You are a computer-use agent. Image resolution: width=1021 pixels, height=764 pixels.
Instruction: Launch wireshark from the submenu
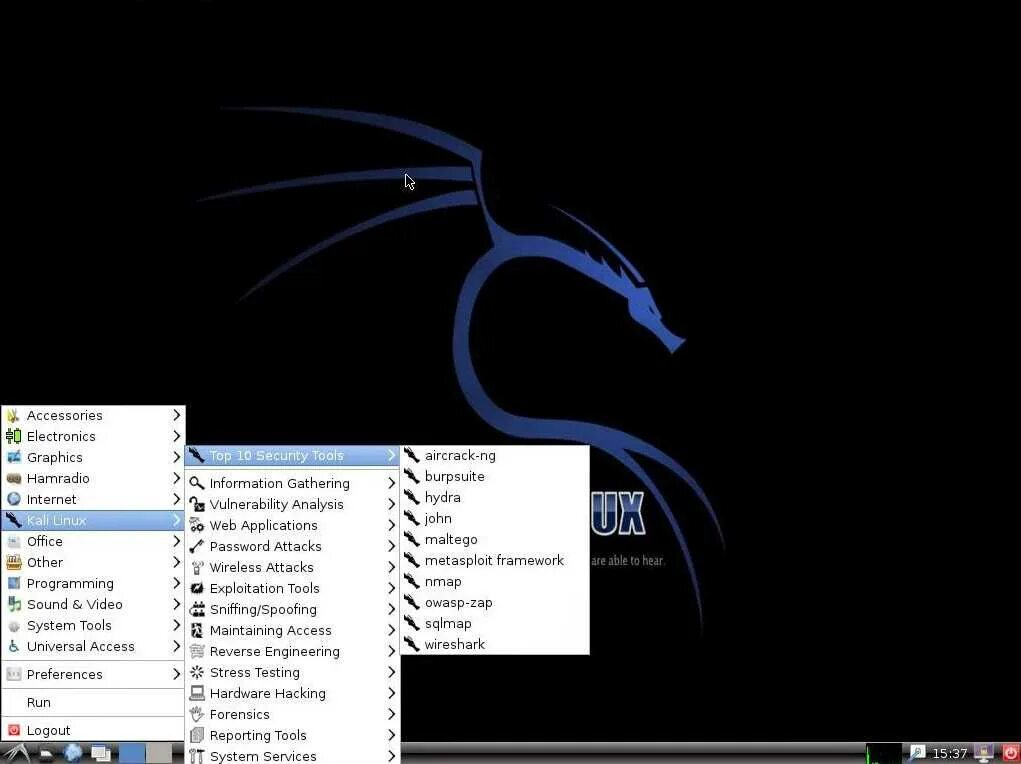click(495, 644)
